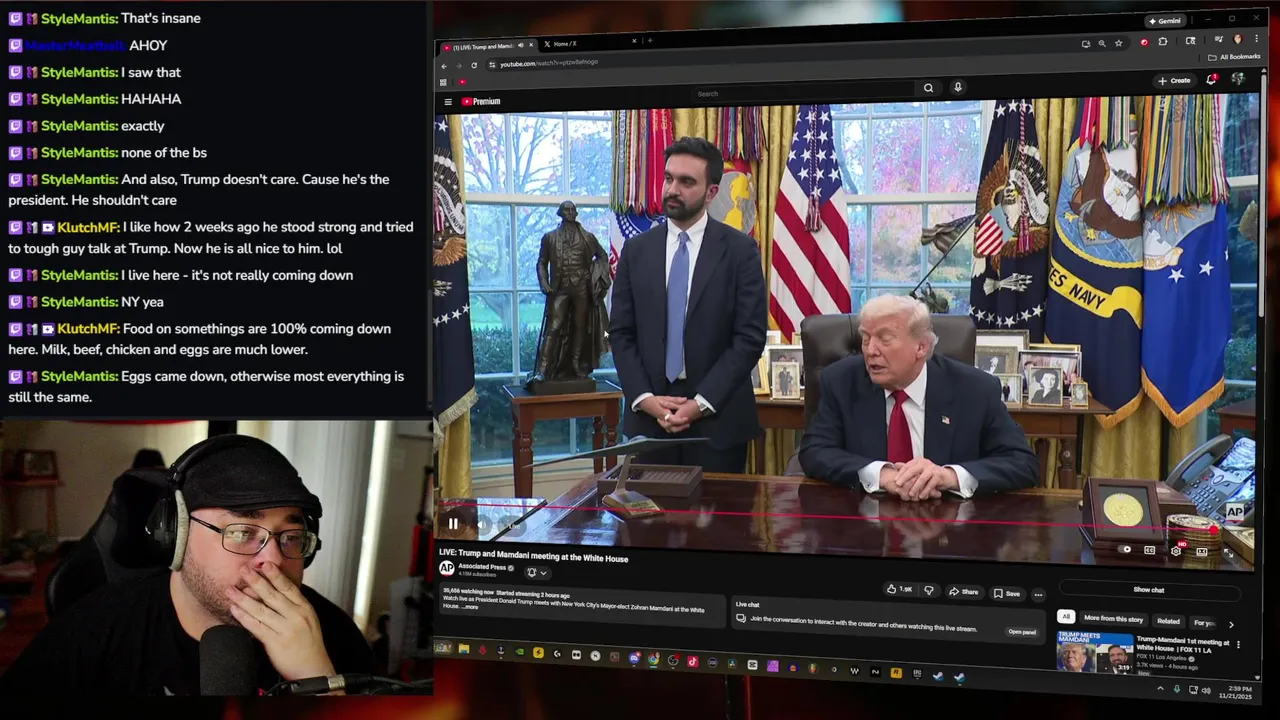Show more filter chips with right arrow
The width and height of the screenshot is (1280, 720).
click(x=1231, y=625)
